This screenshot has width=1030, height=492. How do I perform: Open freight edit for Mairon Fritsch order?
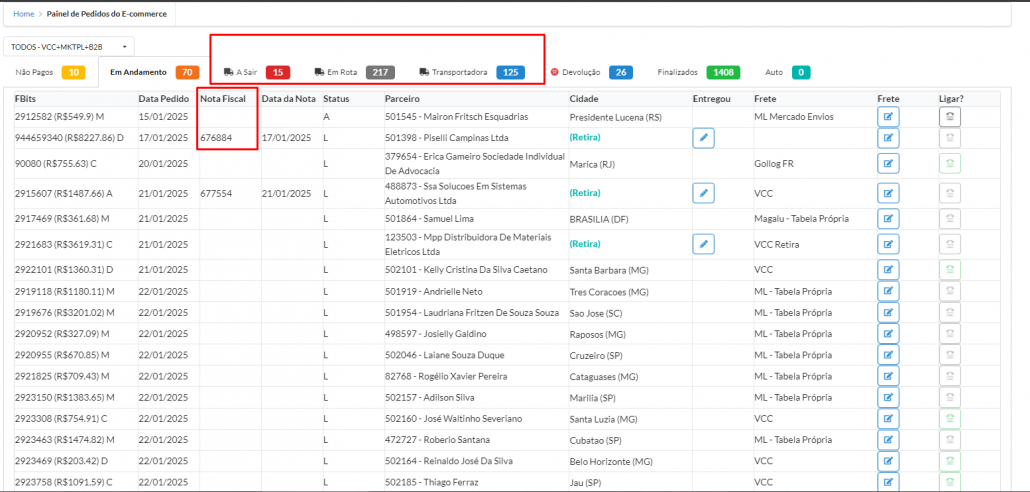pos(888,117)
